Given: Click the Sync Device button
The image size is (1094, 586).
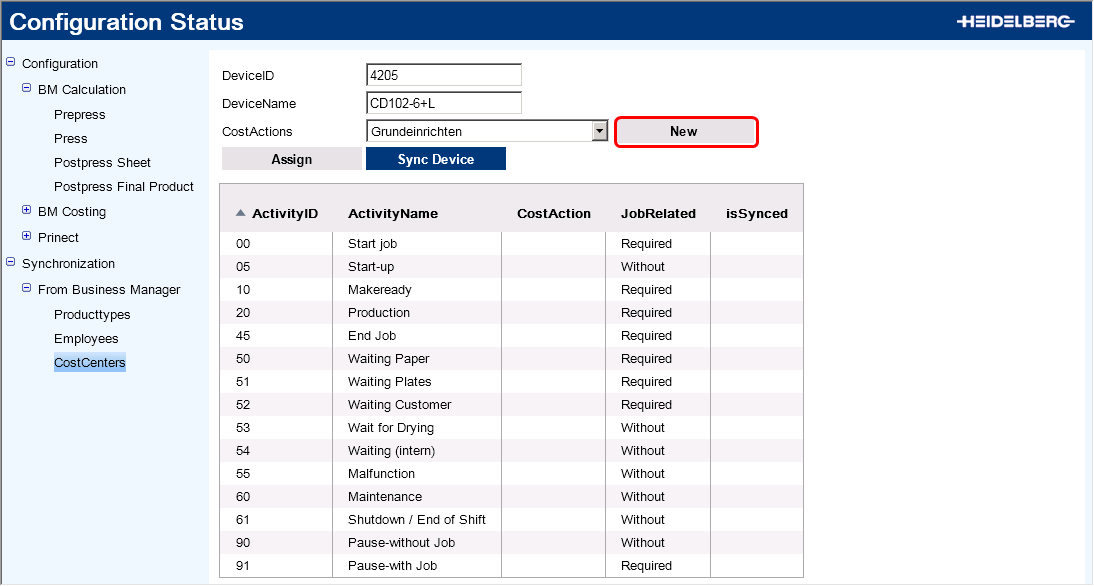Looking at the screenshot, I should (435, 159).
